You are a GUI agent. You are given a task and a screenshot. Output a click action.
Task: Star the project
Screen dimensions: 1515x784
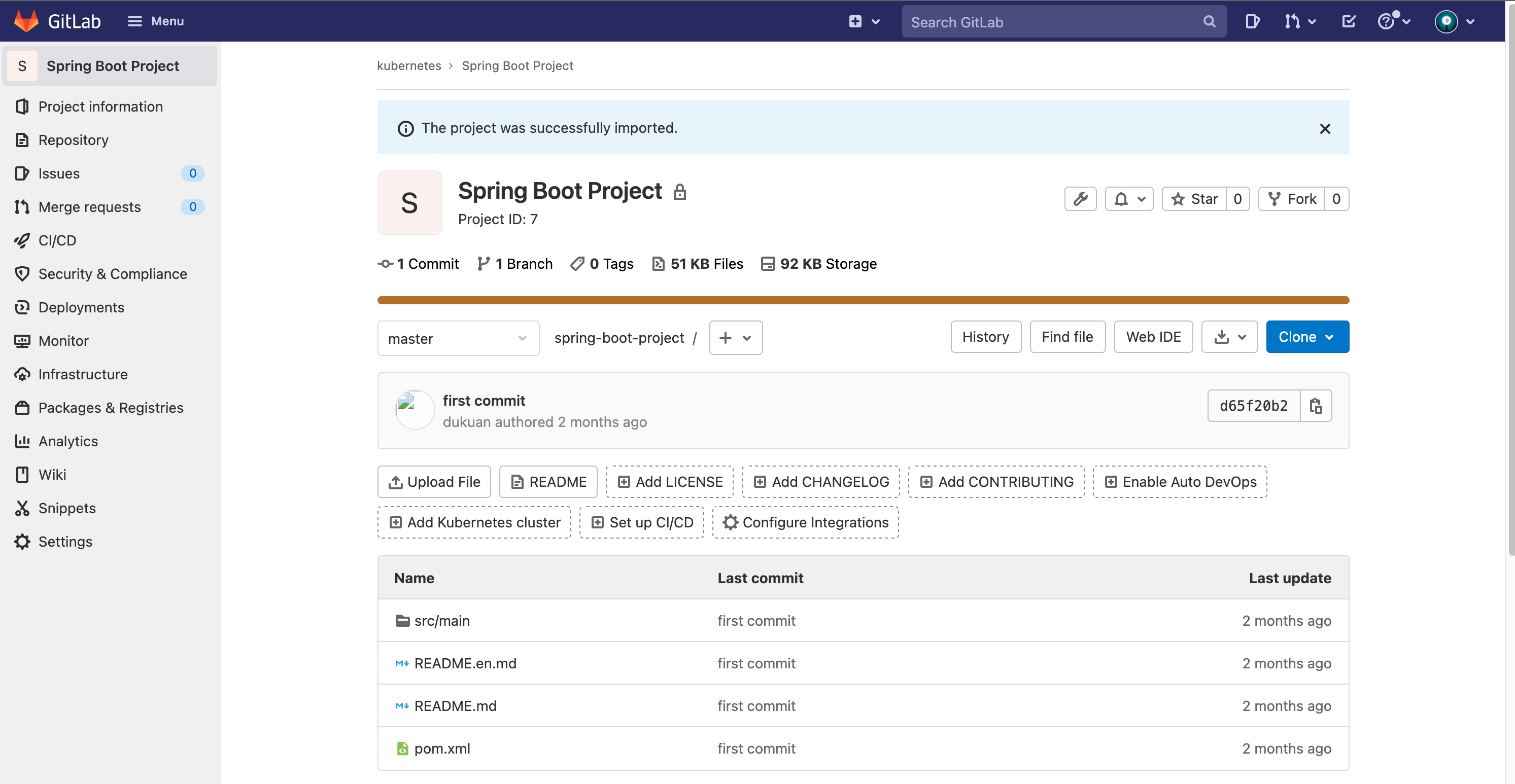pyautogui.click(x=1194, y=199)
